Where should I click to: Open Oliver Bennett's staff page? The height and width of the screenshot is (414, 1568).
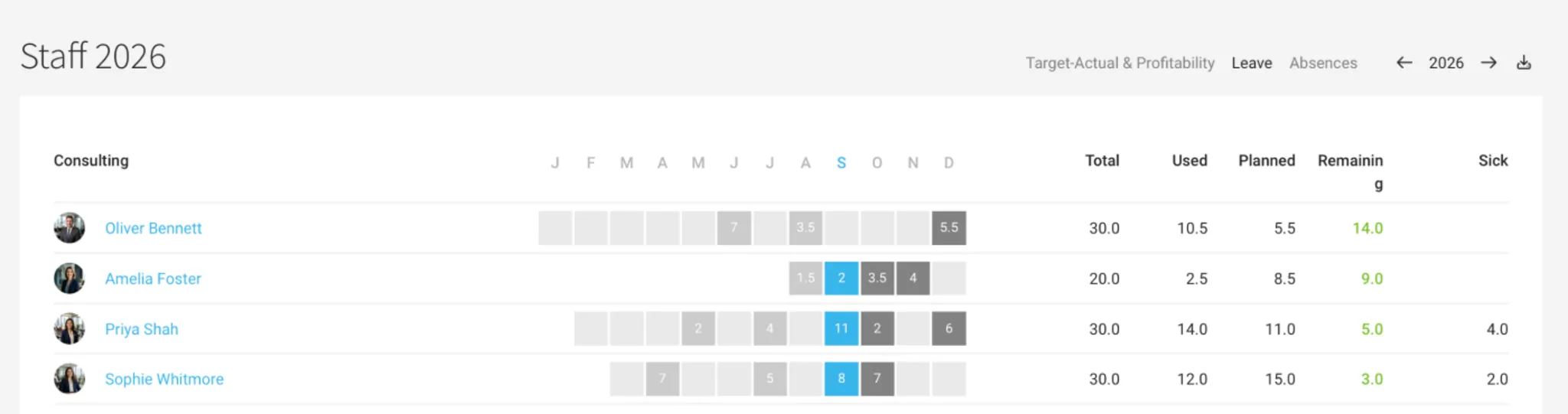pos(153,228)
